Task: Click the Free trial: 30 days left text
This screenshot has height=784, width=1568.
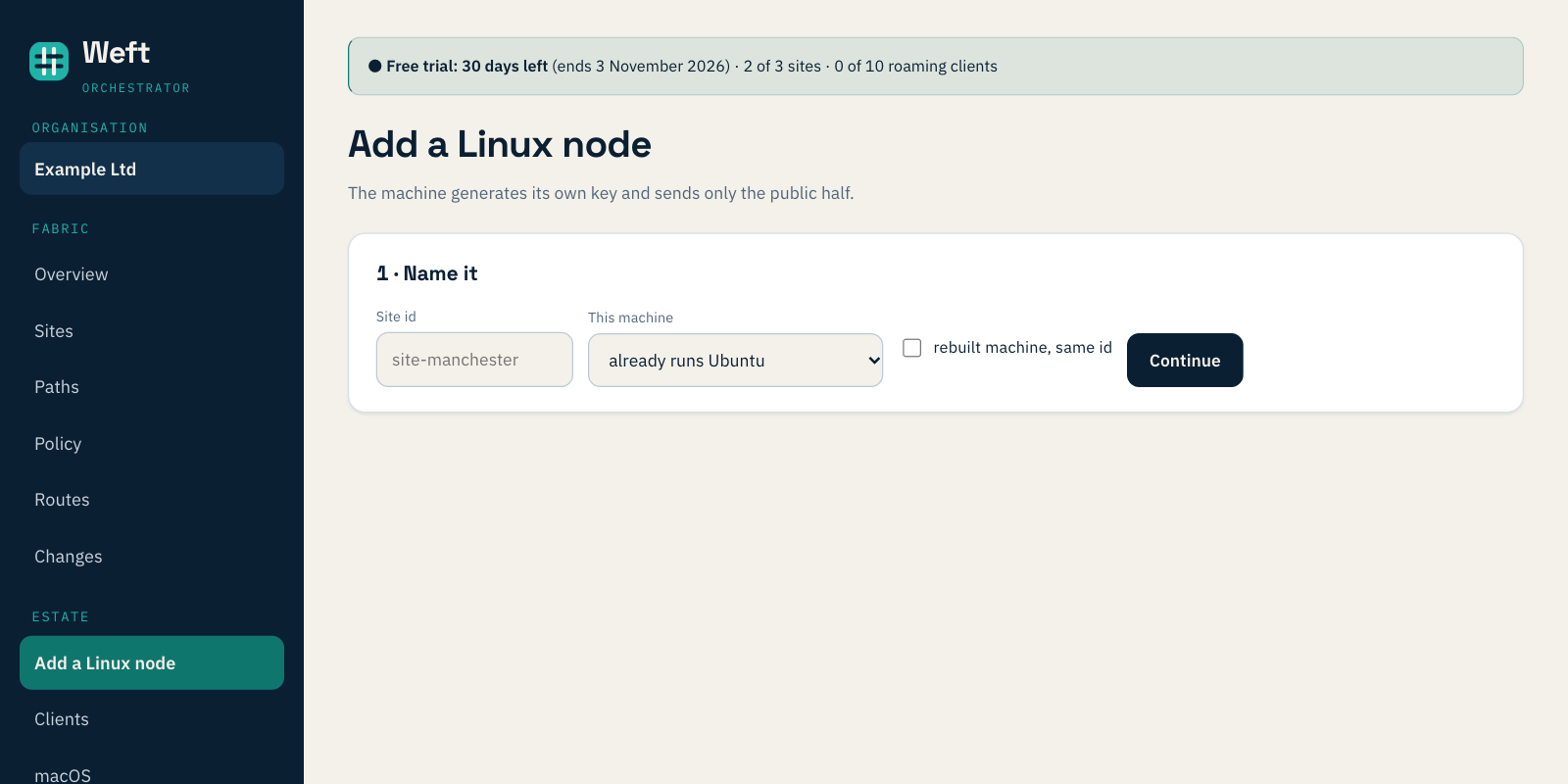Action: tap(466, 67)
